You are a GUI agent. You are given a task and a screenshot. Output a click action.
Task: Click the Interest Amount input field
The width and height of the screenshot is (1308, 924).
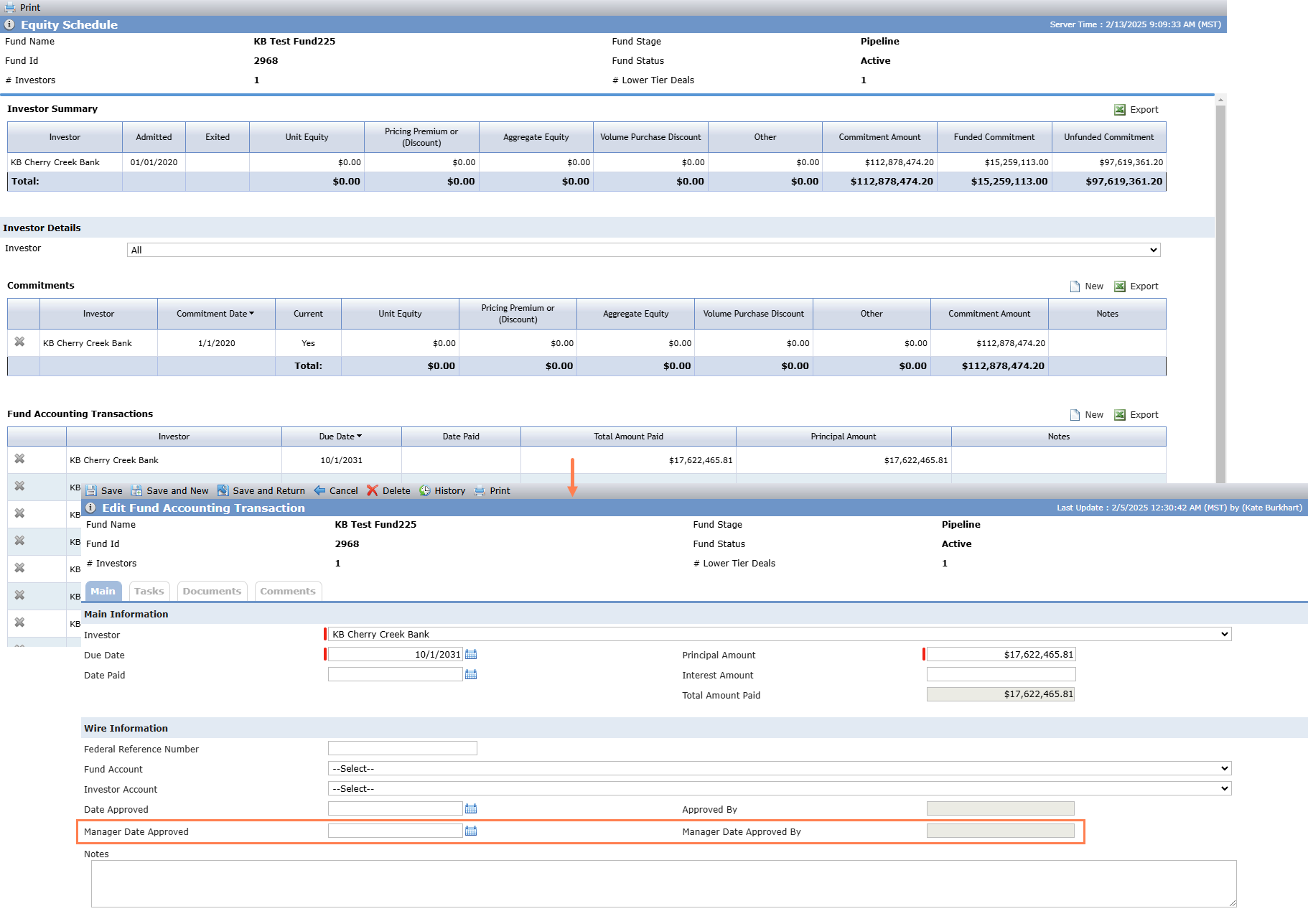[1001, 674]
